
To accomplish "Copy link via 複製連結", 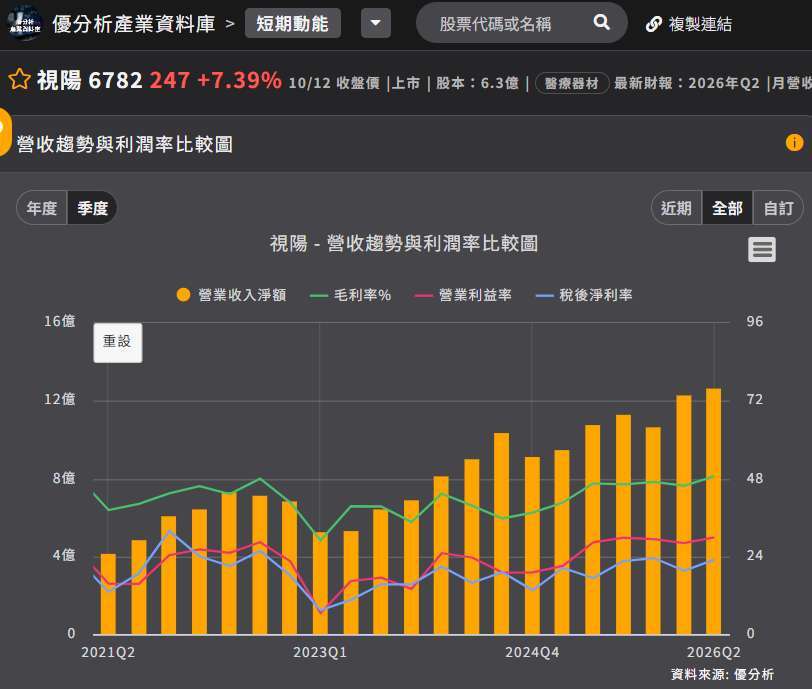I will pyautogui.click(x=700, y=24).
